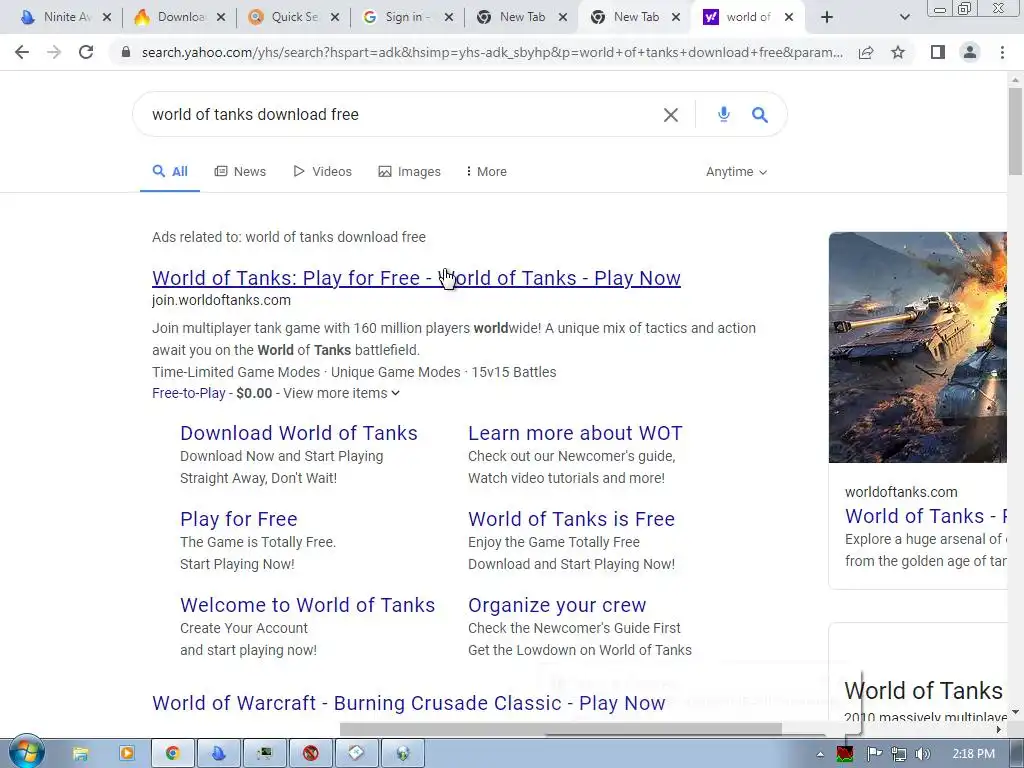
Task: Open the Chrome profile avatar menu
Action: pyautogui.click(x=970, y=52)
